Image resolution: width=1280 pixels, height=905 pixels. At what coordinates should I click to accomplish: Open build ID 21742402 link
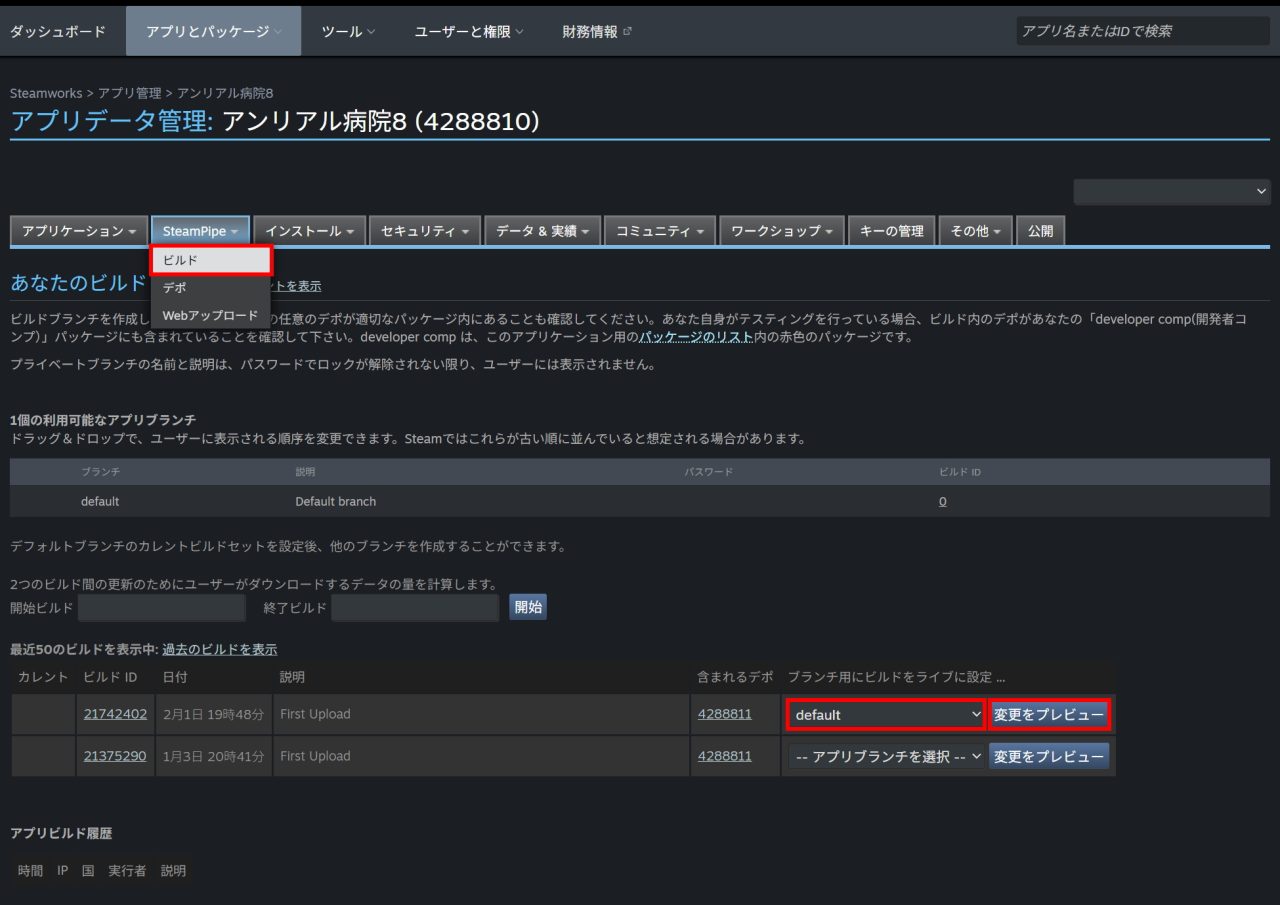[x=115, y=715]
